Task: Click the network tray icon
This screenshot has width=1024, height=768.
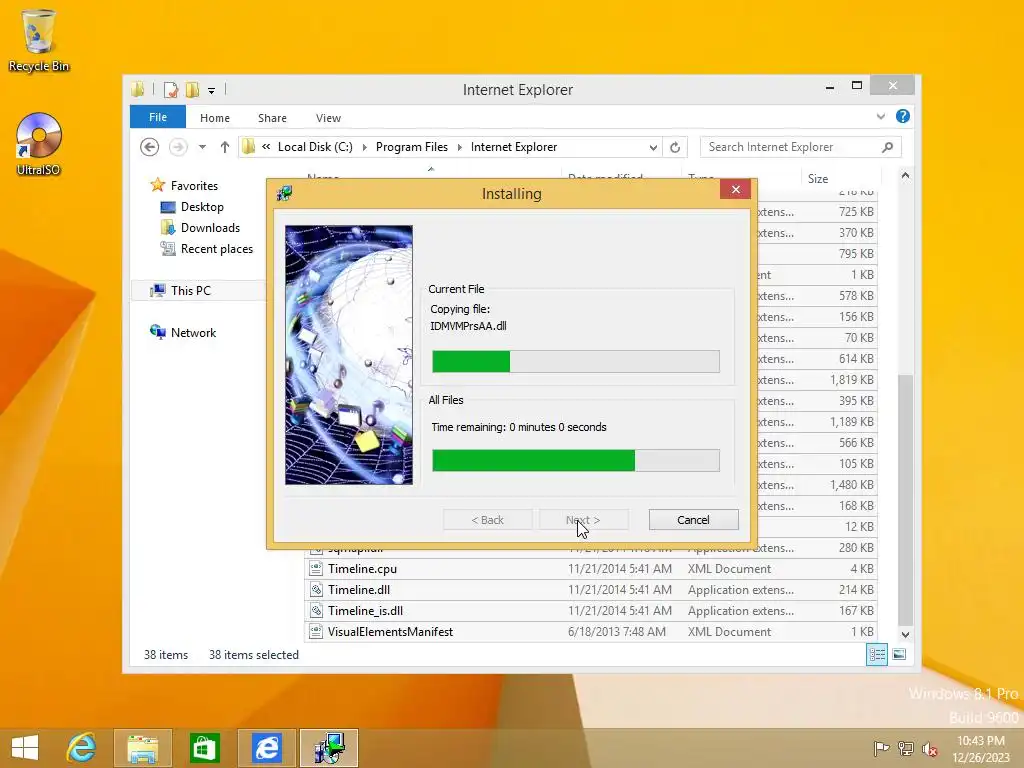Action: [905, 748]
